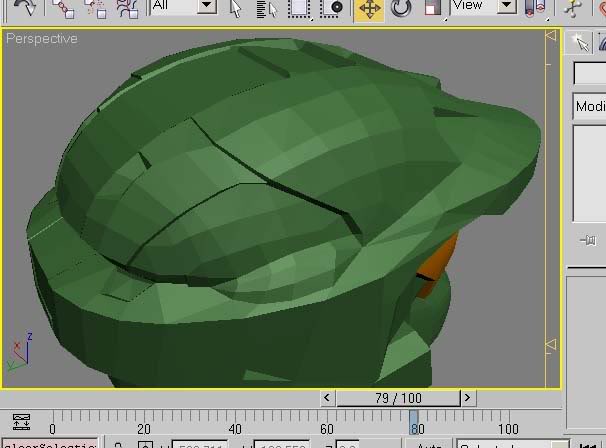Click frame 20 on the timeline ruler
Image resolution: width=606 pixels, height=448 pixels.
[x=144, y=429]
